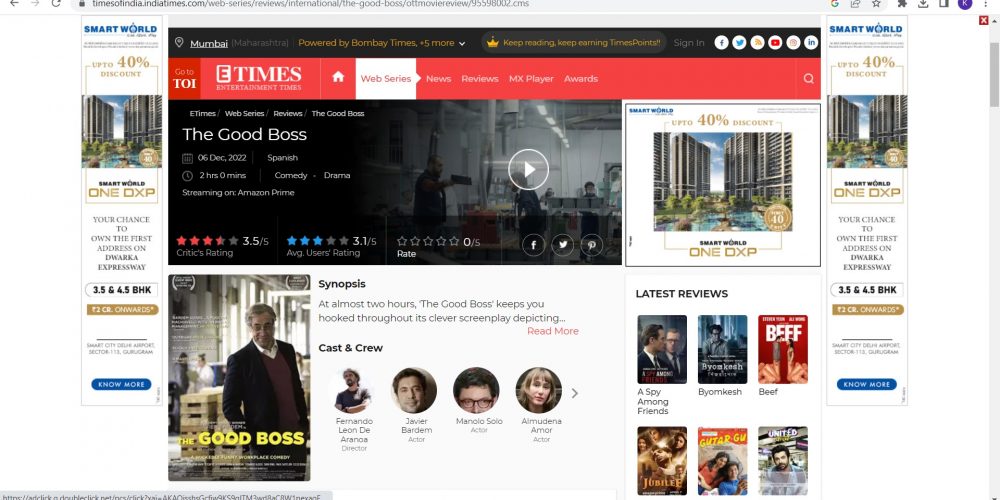The width and height of the screenshot is (1000, 500).
Task: Open Byomkesh review thumbnail
Action: pyautogui.click(x=723, y=349)
